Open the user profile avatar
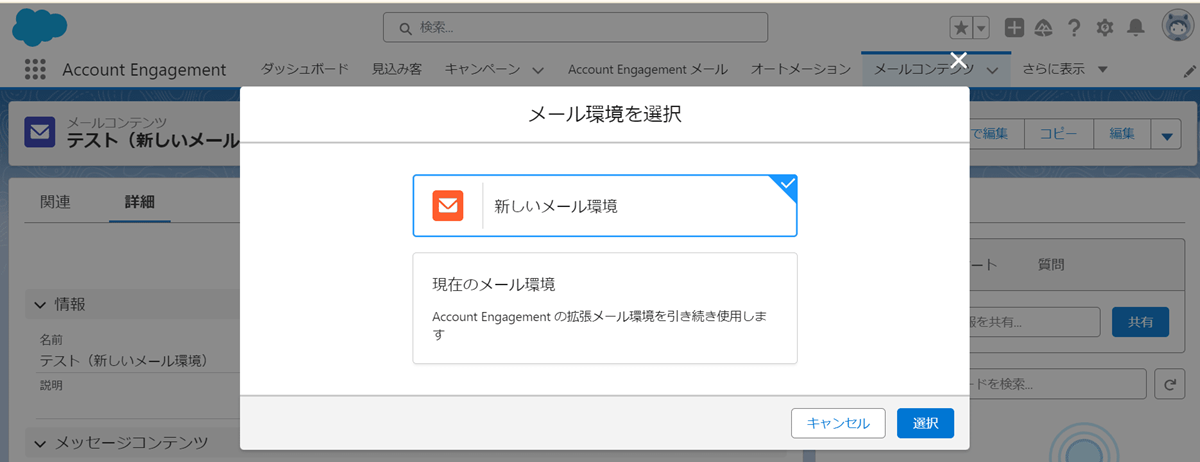The width and height of the screenshot is (1200, 462). point(1176,28)
